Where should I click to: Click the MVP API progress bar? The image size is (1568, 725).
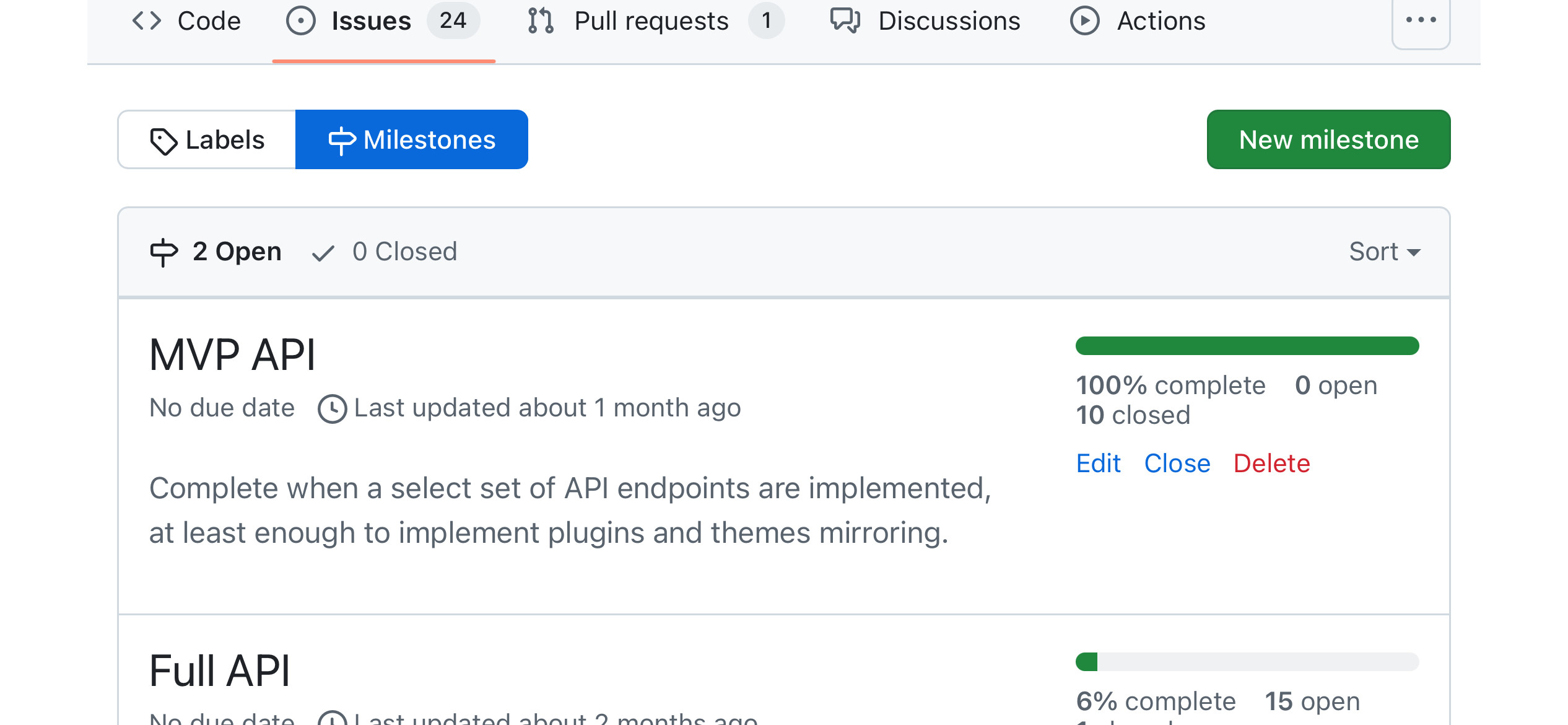1247,346
